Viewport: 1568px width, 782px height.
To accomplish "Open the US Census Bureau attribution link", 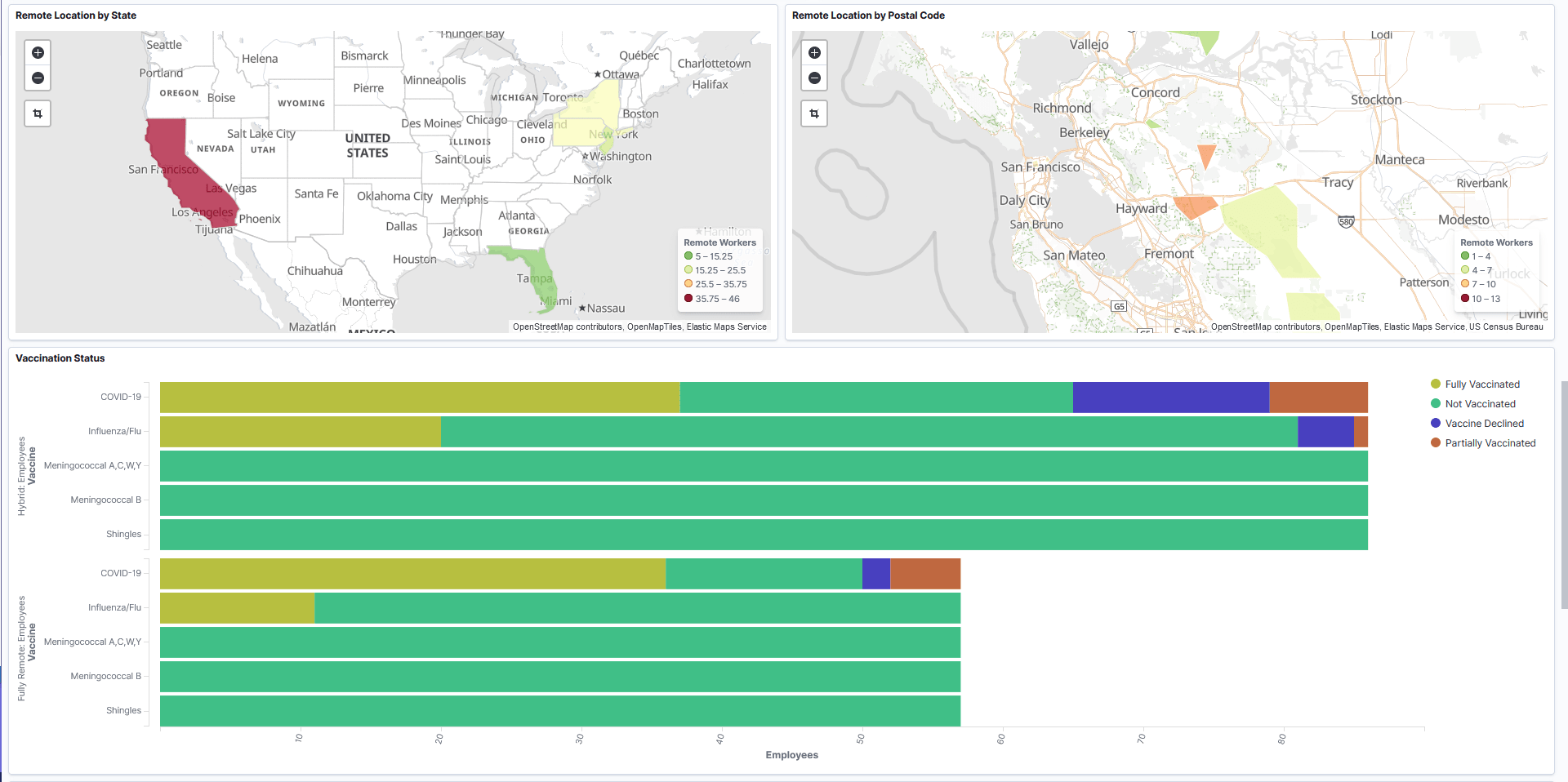I will tap(1508, 327).
